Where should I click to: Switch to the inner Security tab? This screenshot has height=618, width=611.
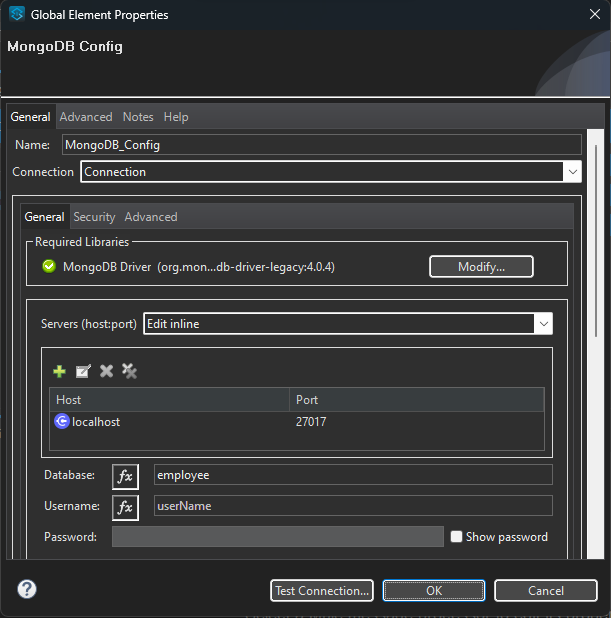[x=94, y=217]
